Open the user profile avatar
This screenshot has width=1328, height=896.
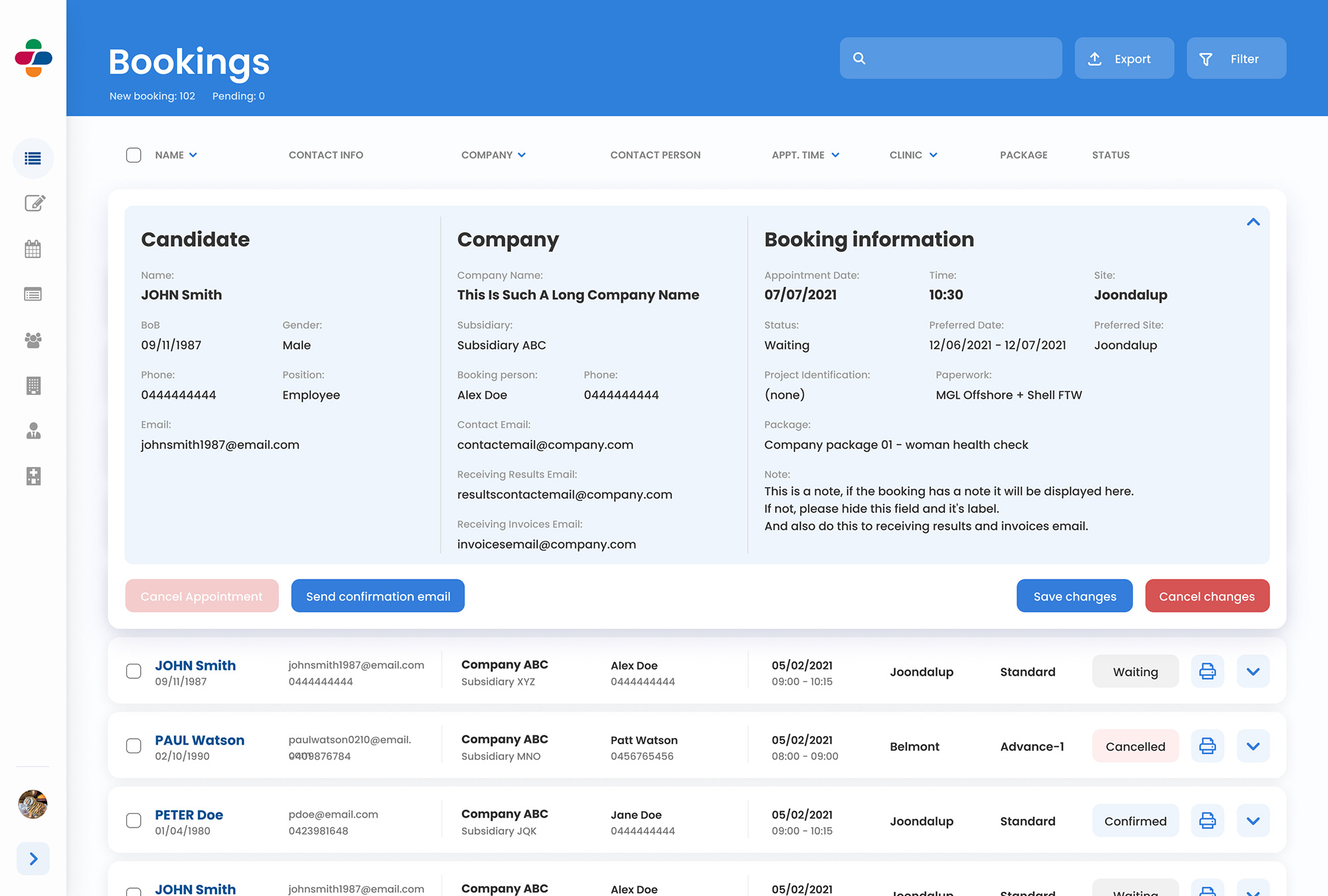(x=33, y=804)
